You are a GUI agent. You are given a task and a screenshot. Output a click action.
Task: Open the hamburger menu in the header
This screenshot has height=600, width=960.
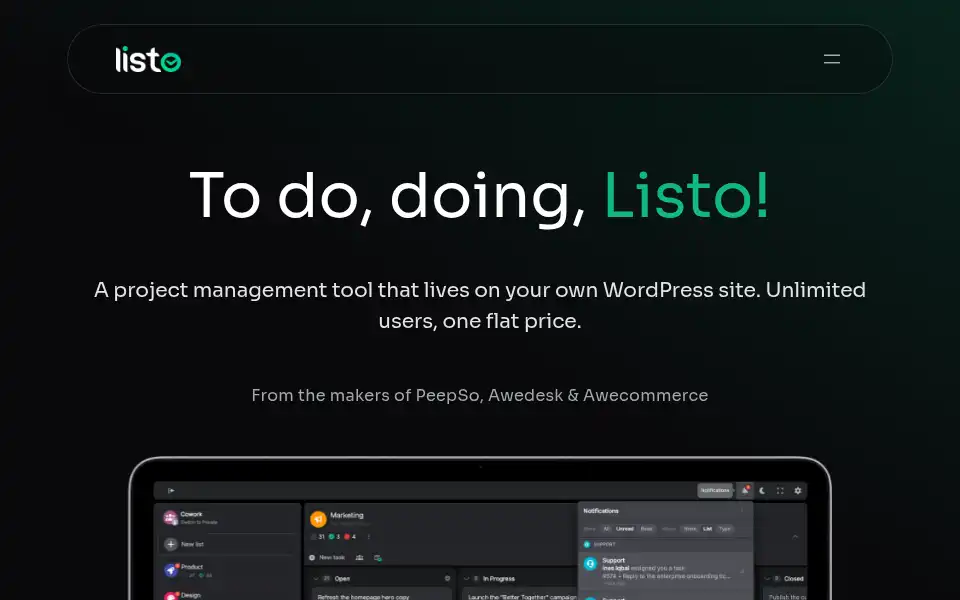[x=831, y=59]
